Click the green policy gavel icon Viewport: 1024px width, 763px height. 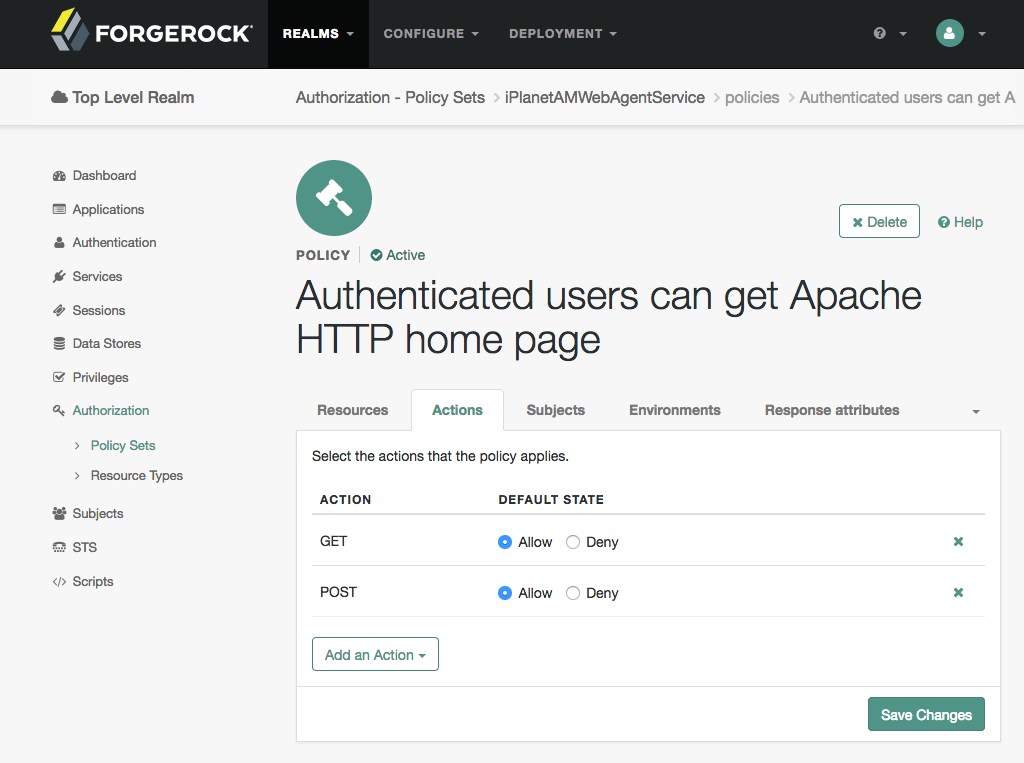point(334,198)
